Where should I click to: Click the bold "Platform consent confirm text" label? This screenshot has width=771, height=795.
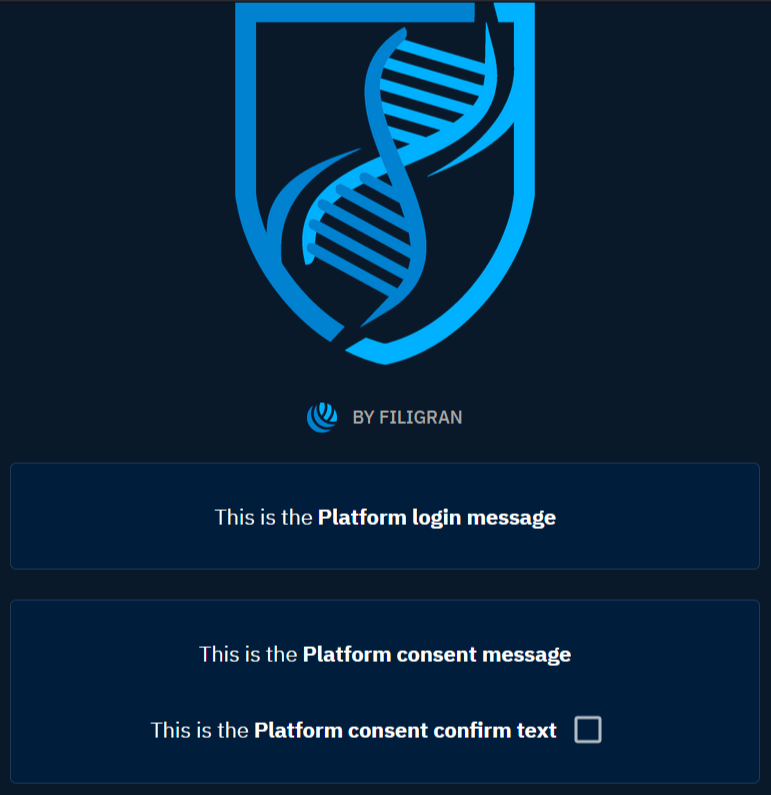point(405,731)
